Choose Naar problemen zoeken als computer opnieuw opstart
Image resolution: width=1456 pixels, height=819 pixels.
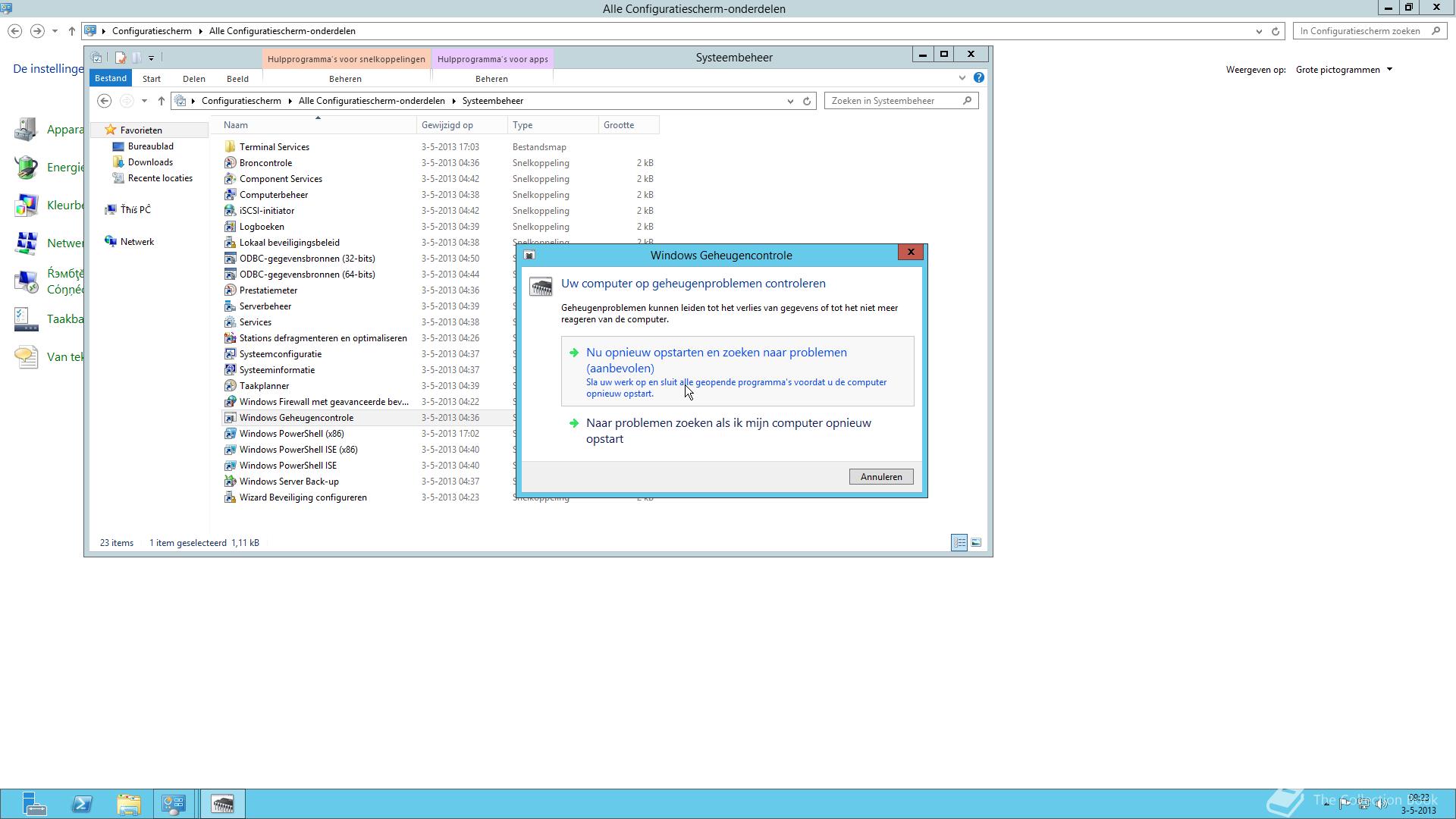coord(737,431)
